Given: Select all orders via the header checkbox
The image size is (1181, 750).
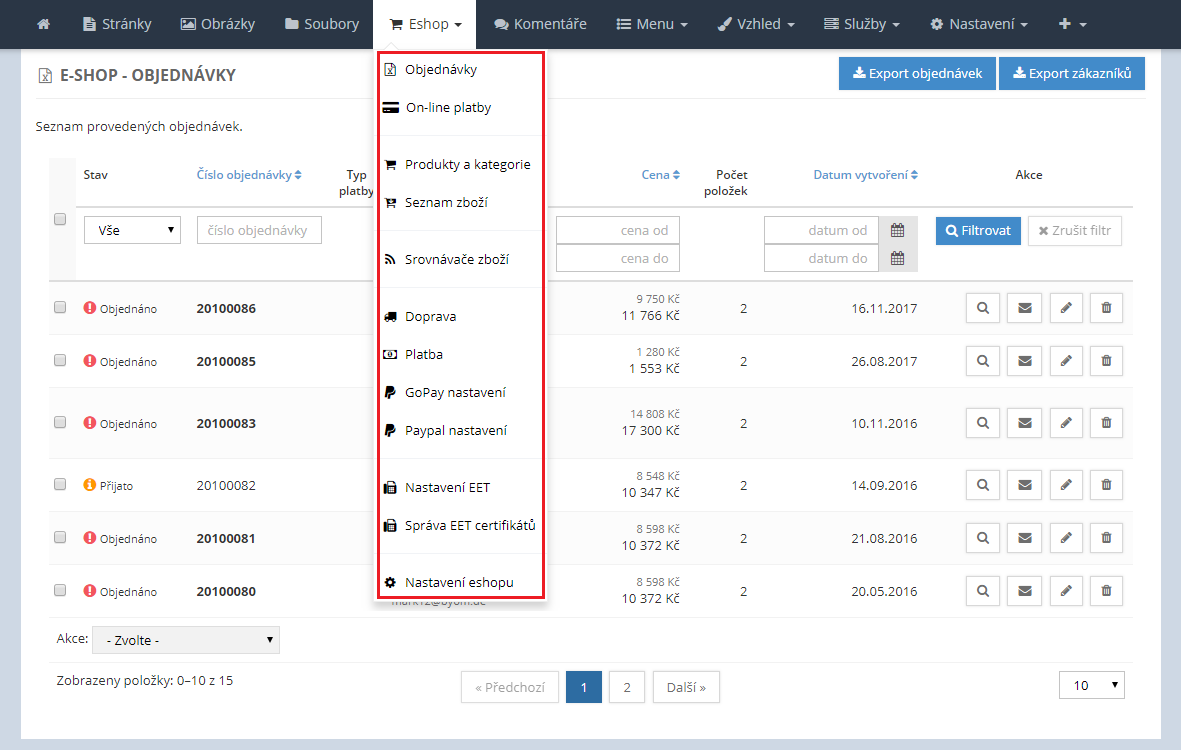Looking at the screenshot, I should [x=60, y=219].
